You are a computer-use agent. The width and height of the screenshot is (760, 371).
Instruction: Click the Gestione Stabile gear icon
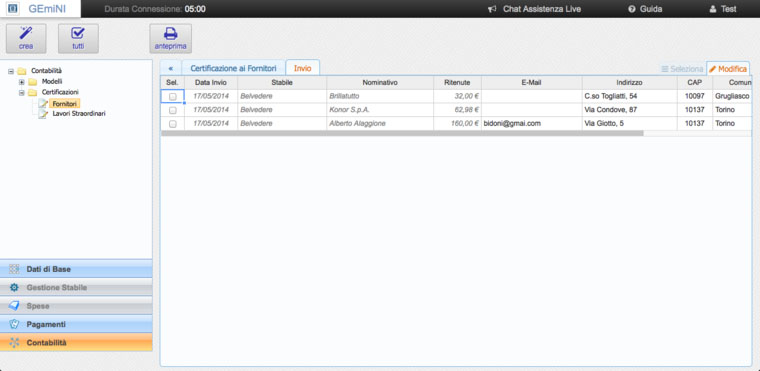click(15, 288)
